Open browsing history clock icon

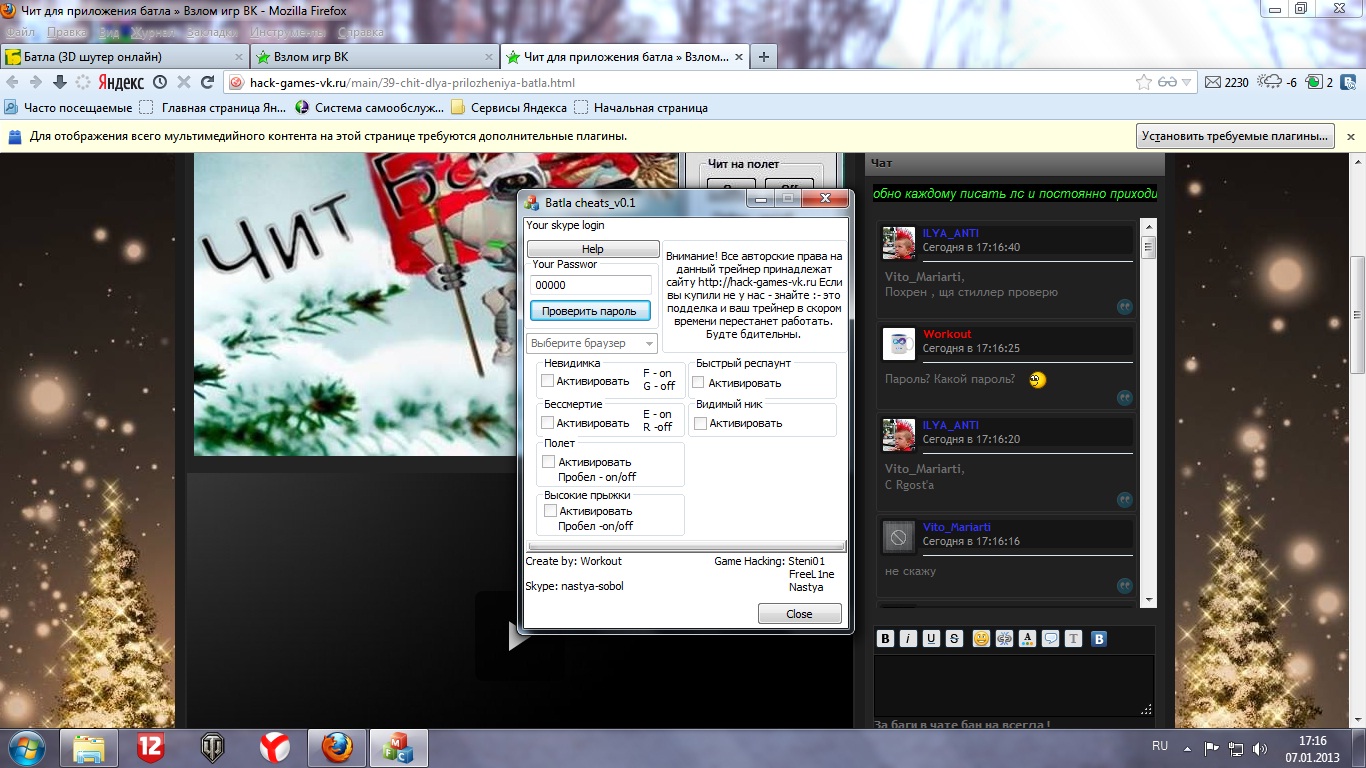coord(160,82)
